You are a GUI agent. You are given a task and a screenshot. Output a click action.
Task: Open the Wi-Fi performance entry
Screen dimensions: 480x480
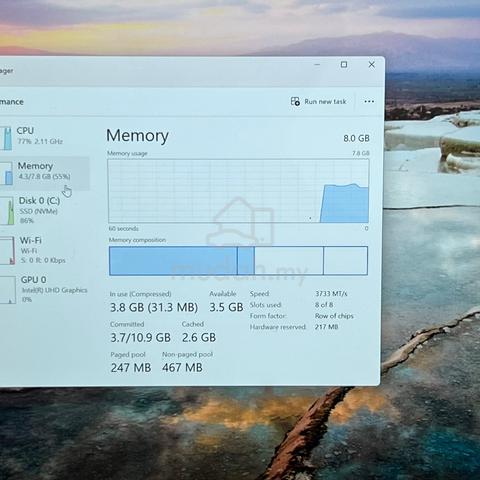point(45,250)
